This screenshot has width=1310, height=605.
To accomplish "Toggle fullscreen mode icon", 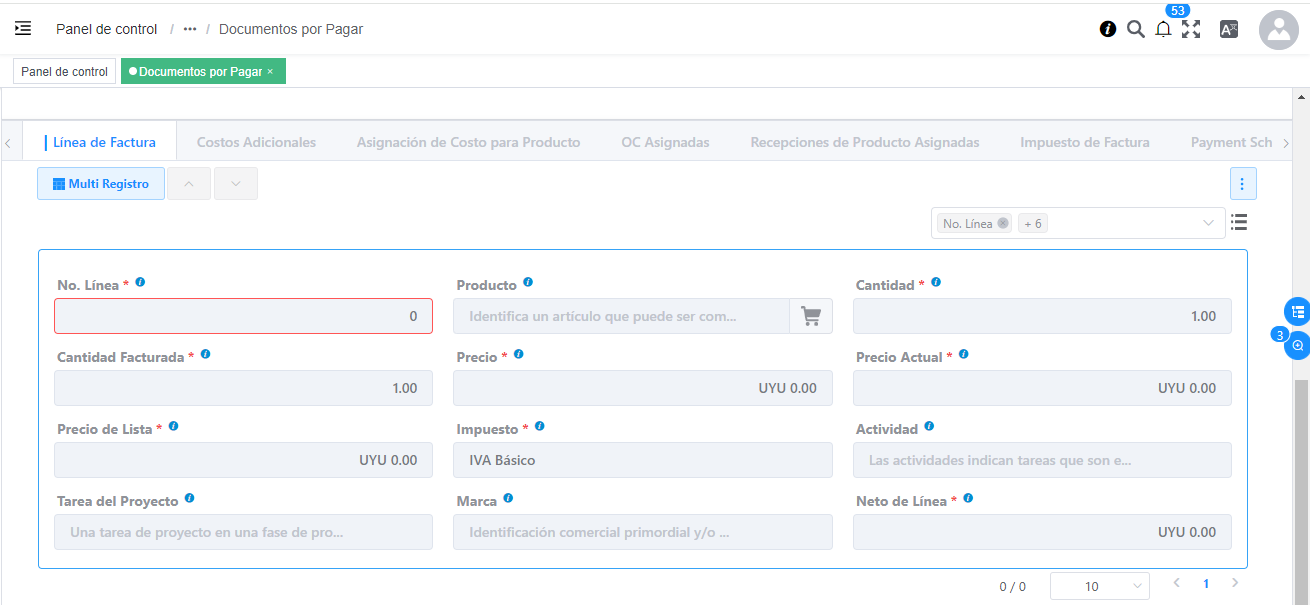I will point(1191,29).
